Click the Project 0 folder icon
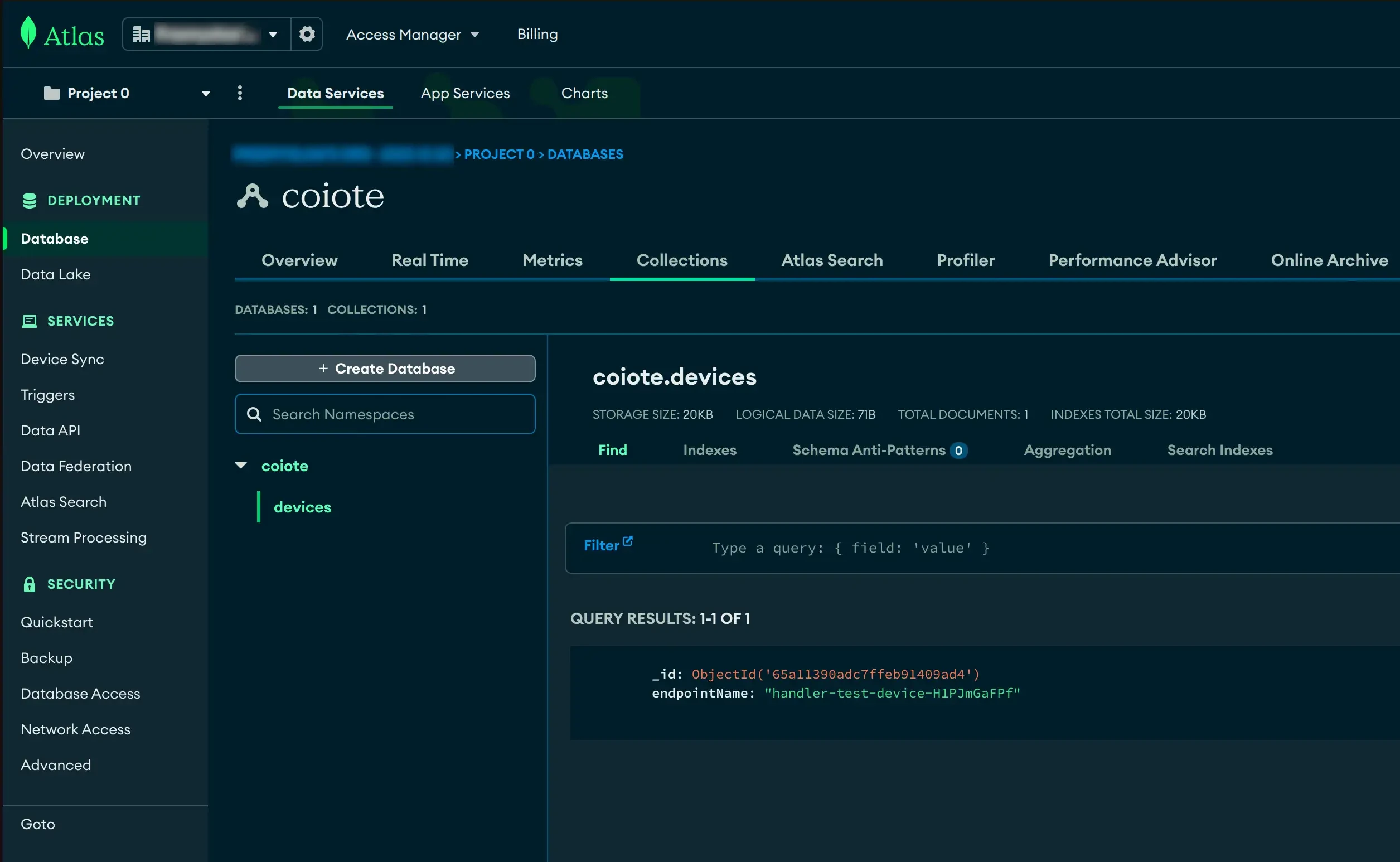This screenshot has height=862, width=1400. tap(52, 93)
